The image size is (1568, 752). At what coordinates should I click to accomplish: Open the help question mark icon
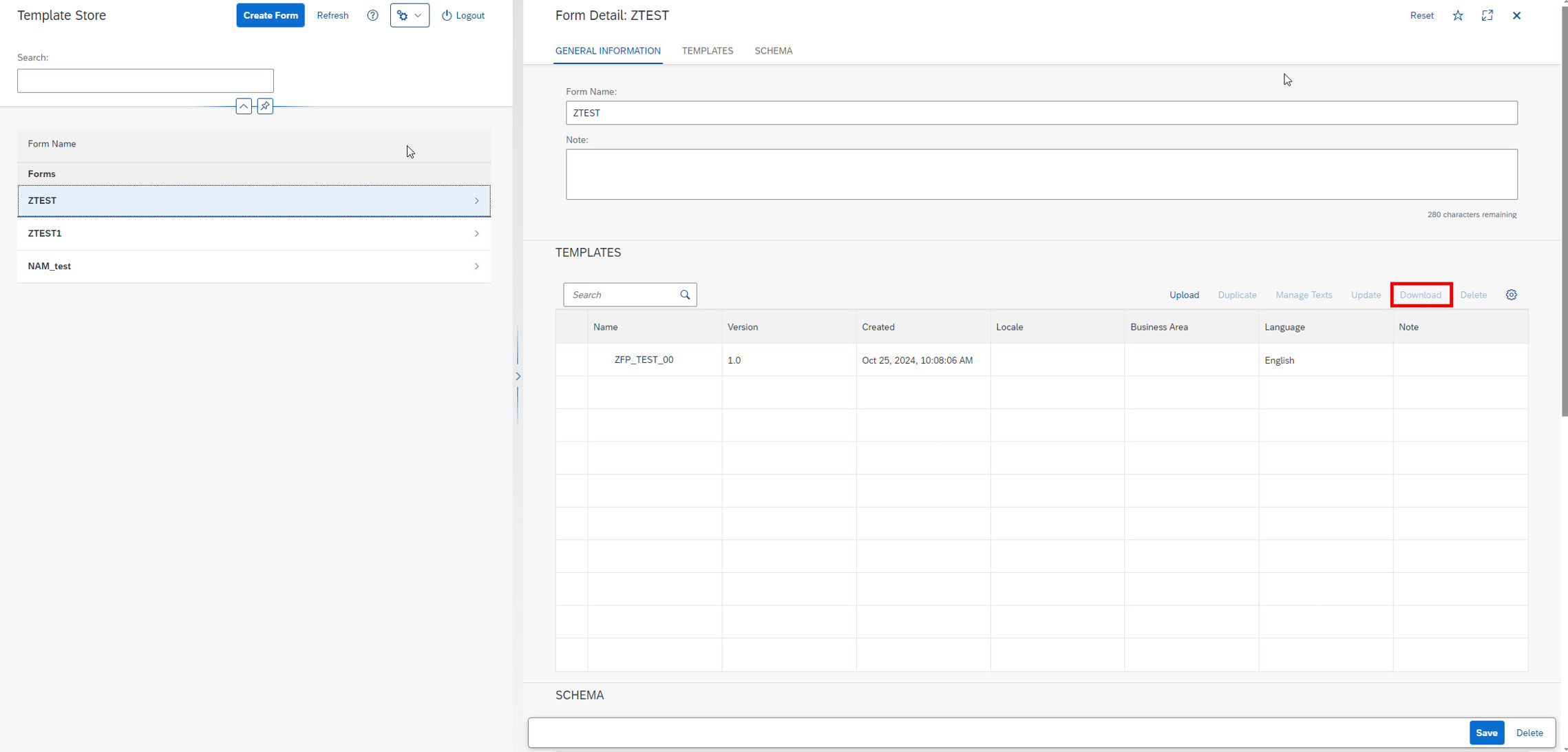pyautogui.click(x=372, y=15)
